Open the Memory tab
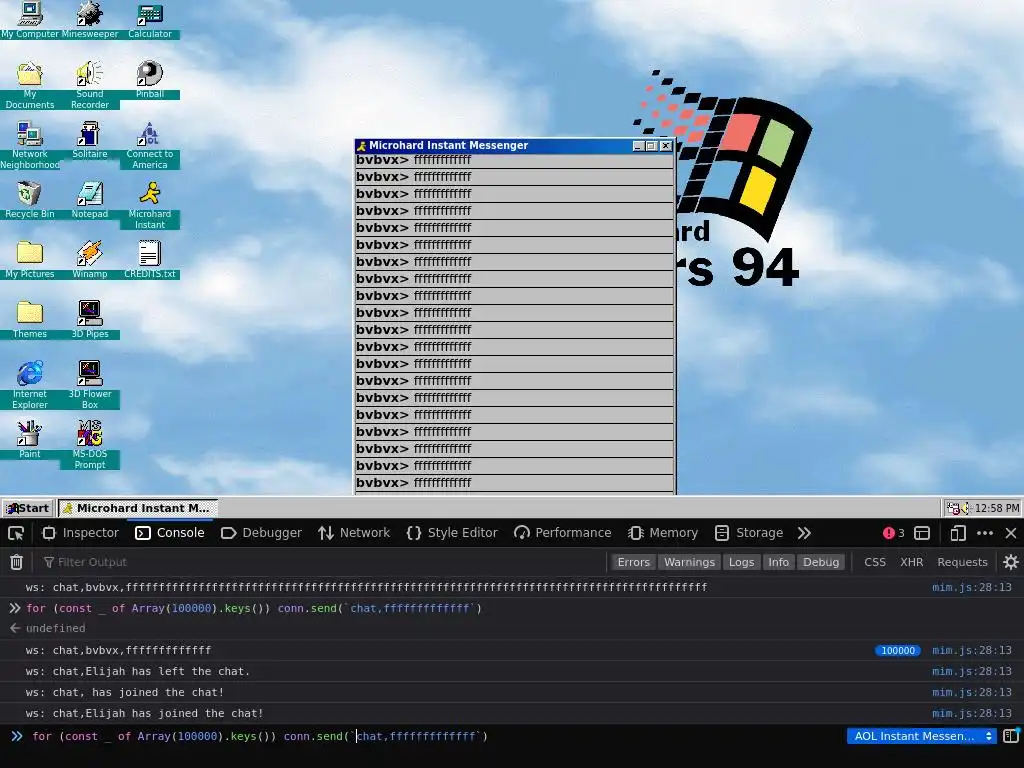1024x768 pixels. (664, 533)
